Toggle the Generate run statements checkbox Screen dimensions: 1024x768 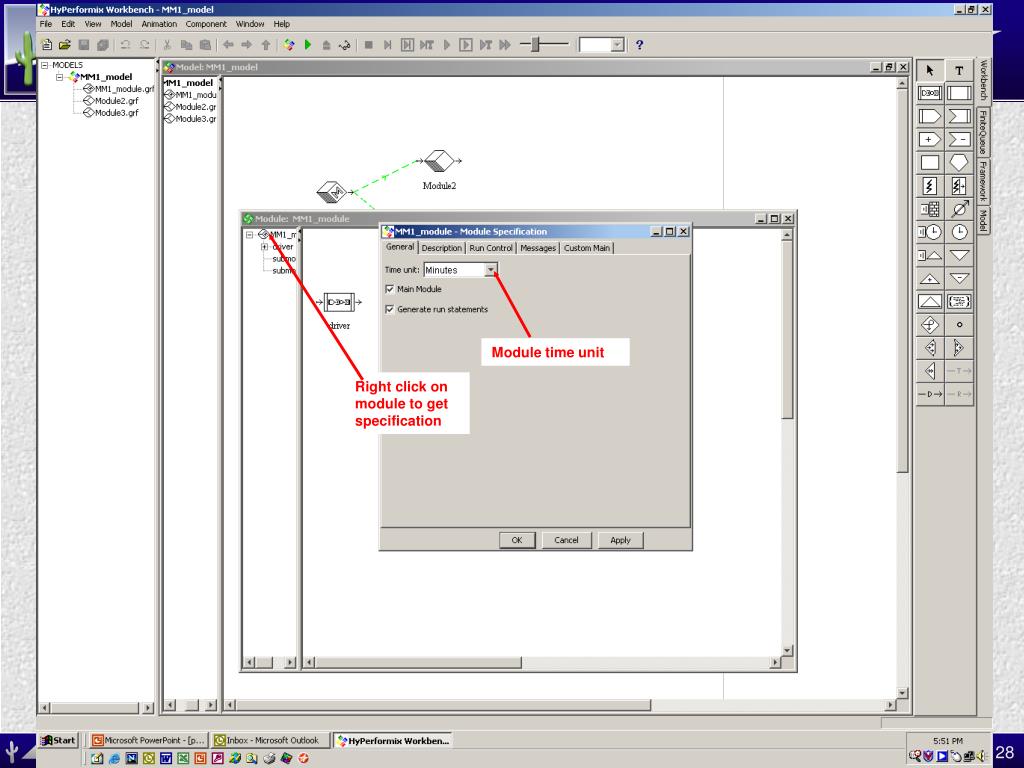point(390,310)
